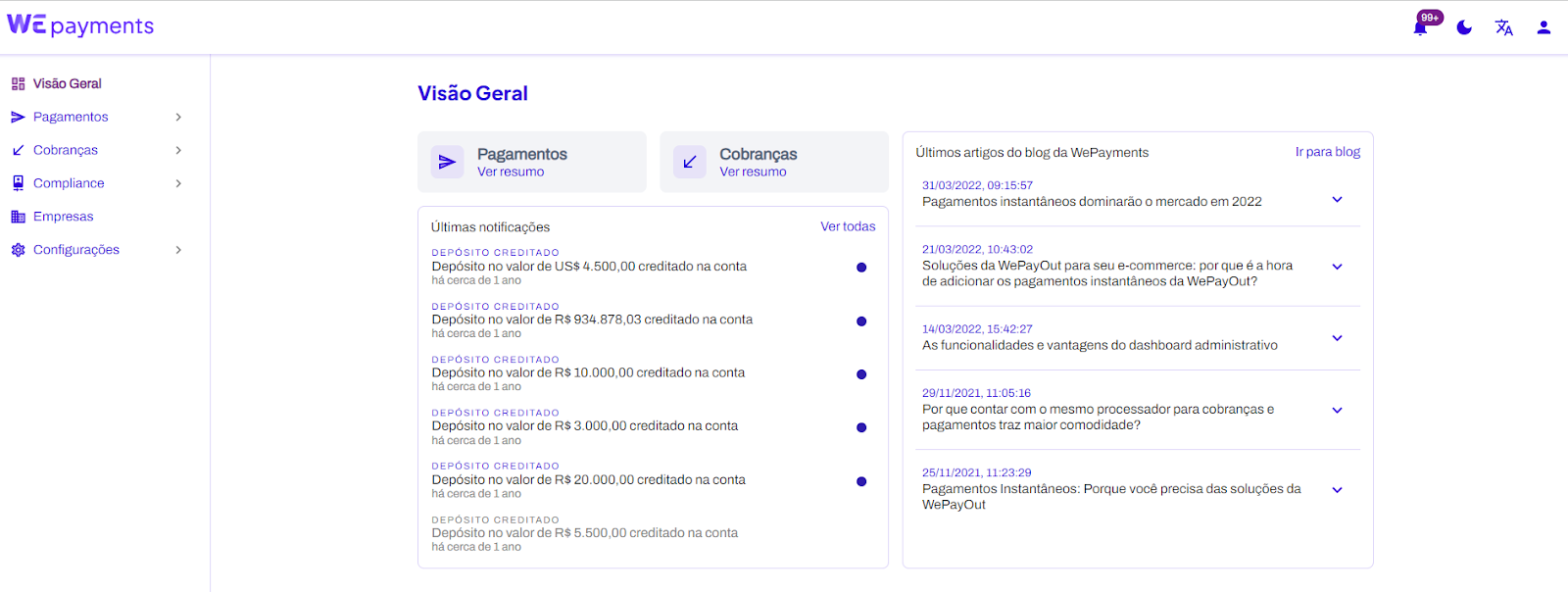Open notification of R$ 20.000,00 deposit
The image size is (1568, 592).
click(x=588, y=480)
